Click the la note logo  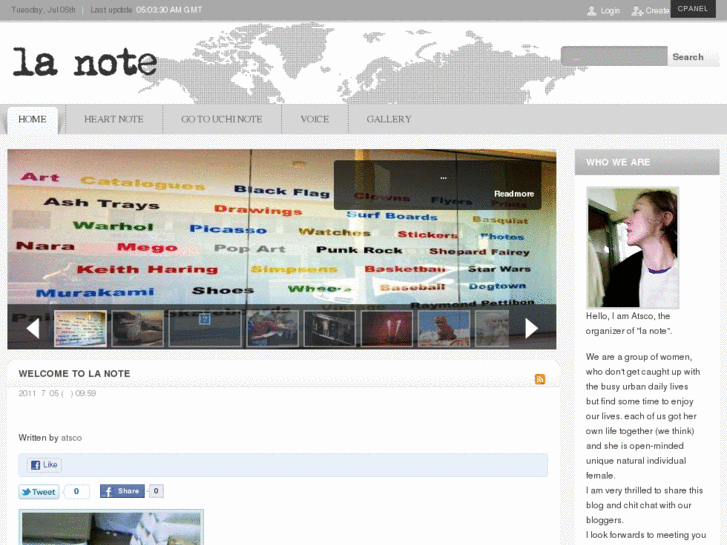pos(85,63)
